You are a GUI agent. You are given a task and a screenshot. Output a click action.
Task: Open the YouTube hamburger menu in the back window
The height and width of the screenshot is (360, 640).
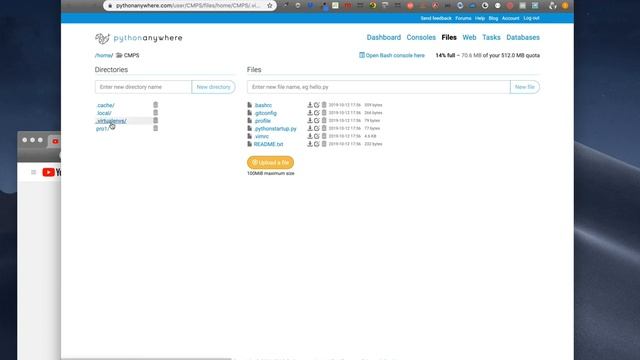33,172
